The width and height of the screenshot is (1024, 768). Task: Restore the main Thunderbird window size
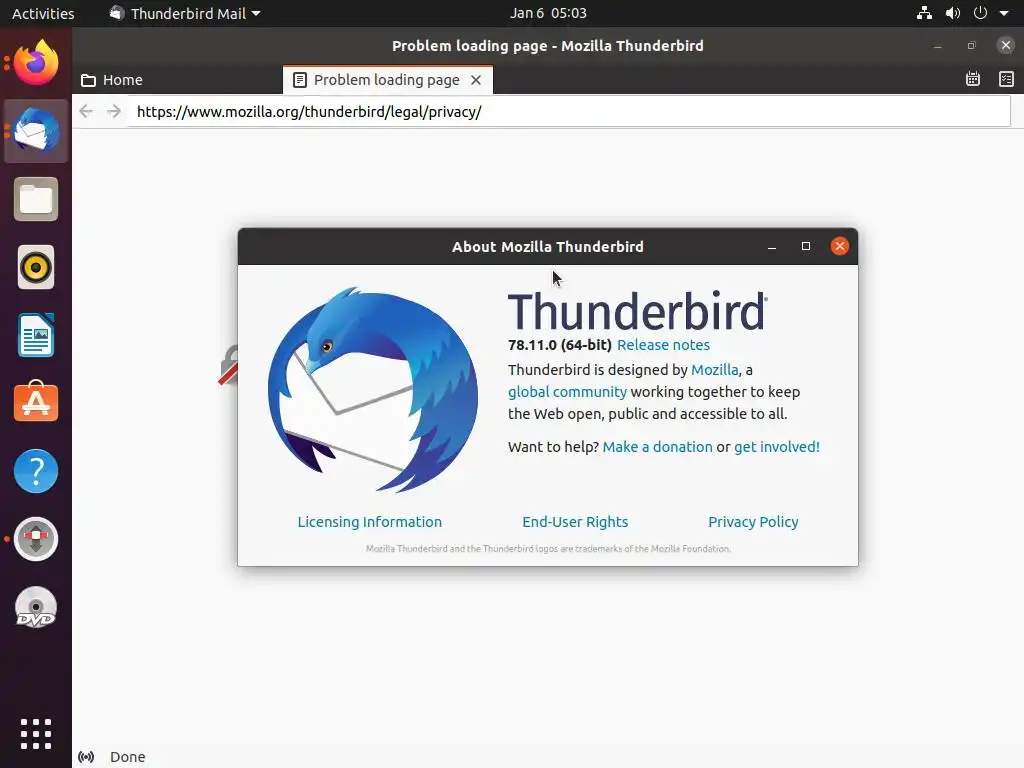[972, 46]
